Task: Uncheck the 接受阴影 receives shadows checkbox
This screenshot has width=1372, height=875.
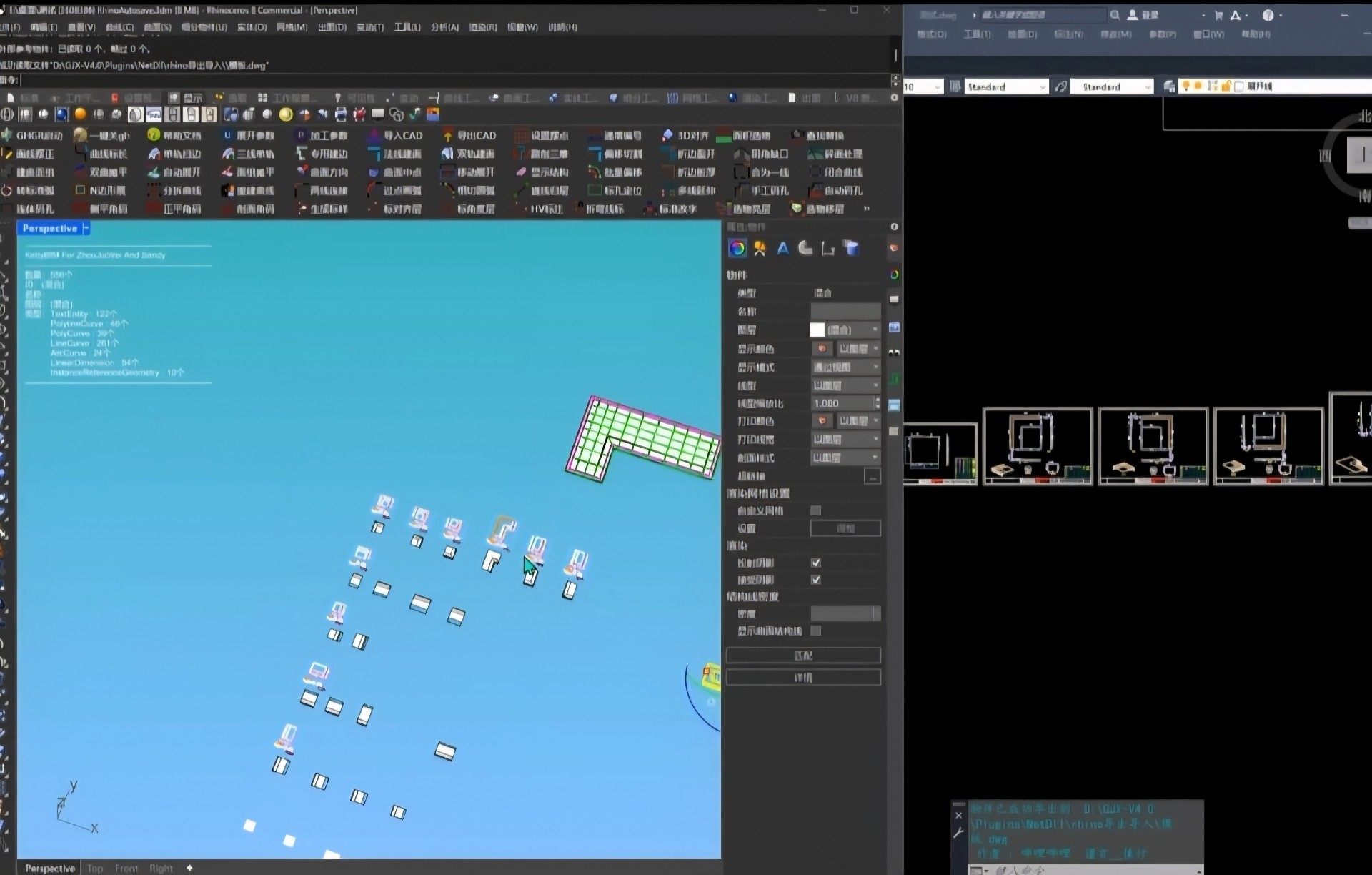Action: pyautogui.click(x=816, y=580)
